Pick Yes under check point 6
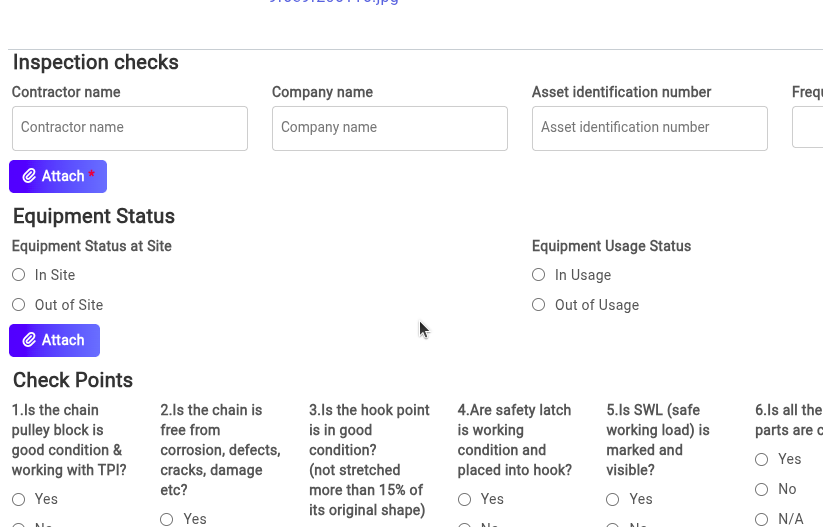The image size is (823, 527). pyautogui.click(x=762, y=459)
